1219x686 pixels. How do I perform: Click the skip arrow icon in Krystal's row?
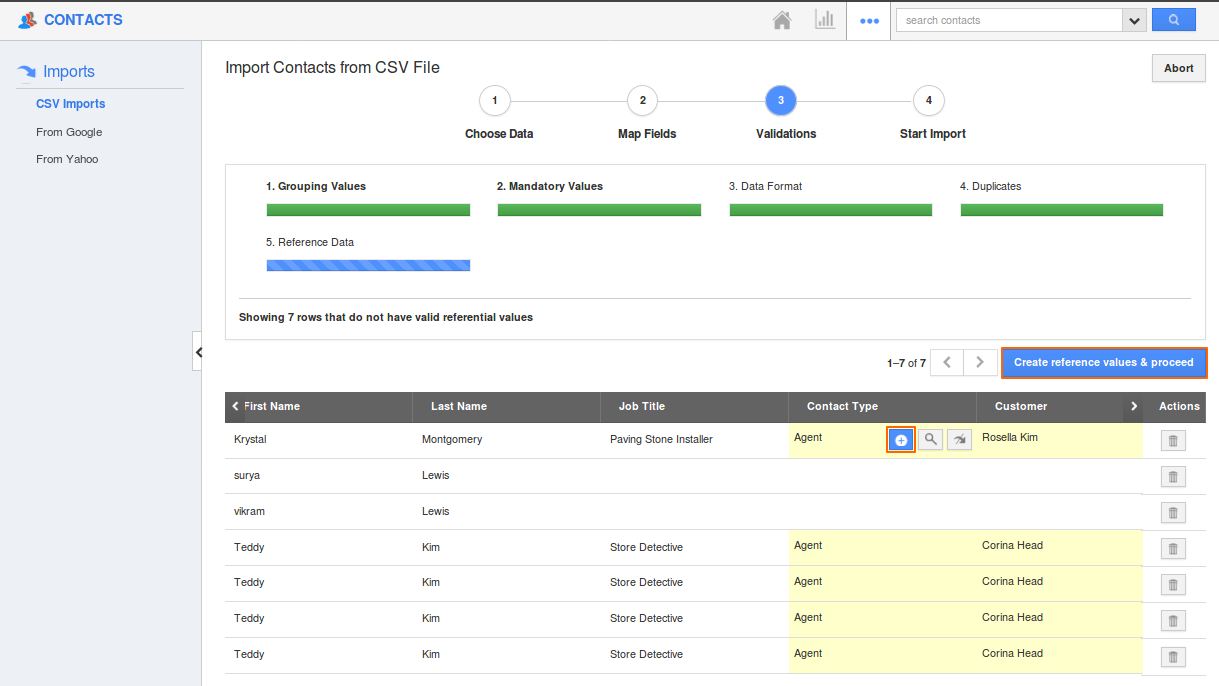click(959, 440)
